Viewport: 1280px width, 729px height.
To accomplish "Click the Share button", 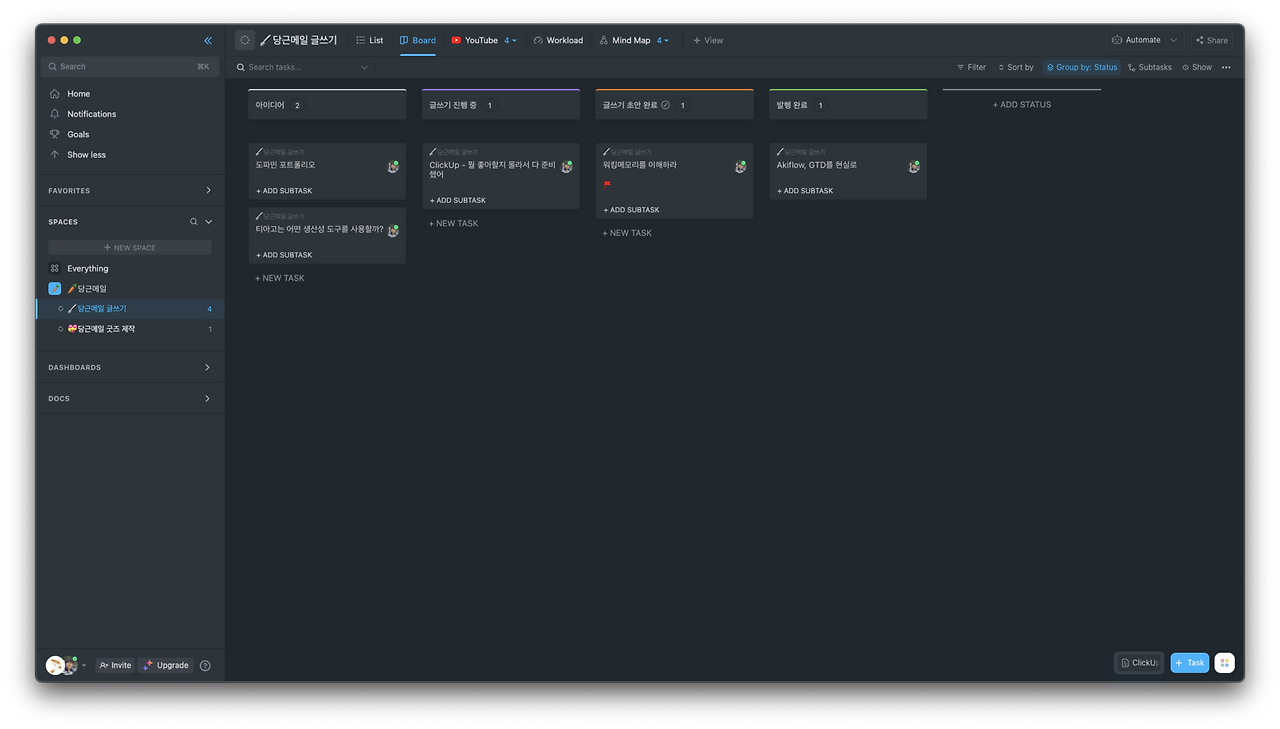I will tap(1212, 41).
